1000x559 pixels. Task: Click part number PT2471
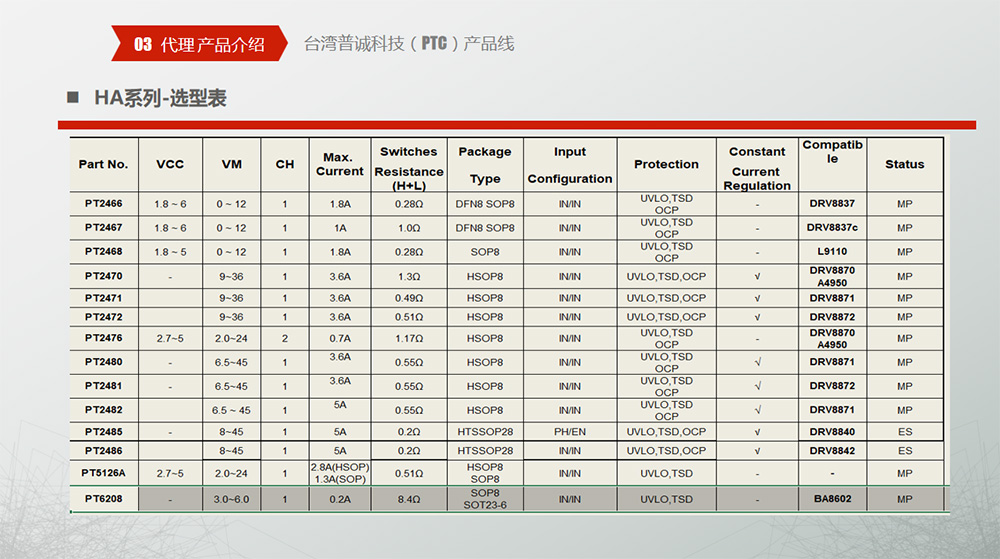(x=103, y=298)
